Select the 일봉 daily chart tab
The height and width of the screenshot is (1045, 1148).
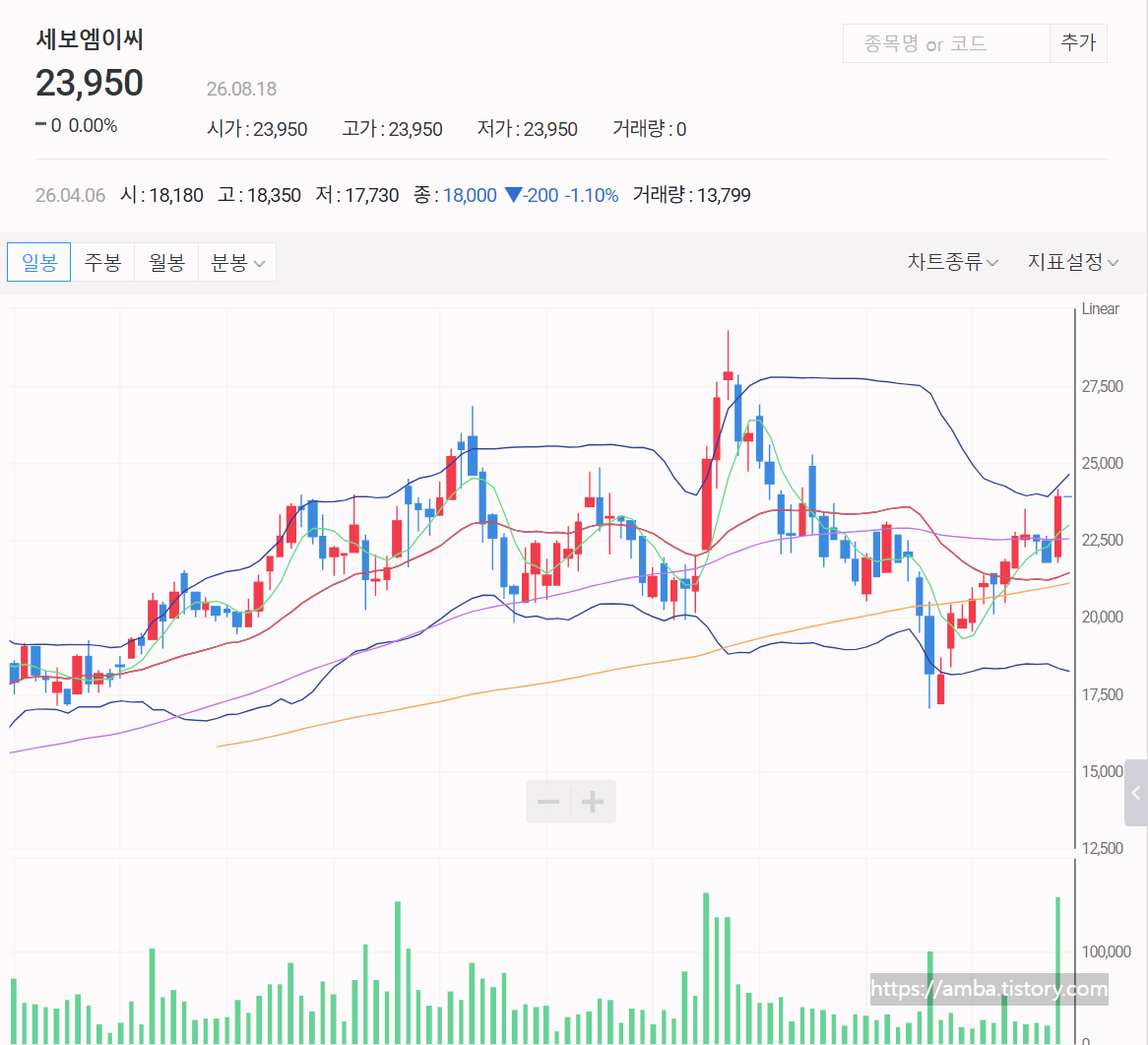tap(38, 262)
